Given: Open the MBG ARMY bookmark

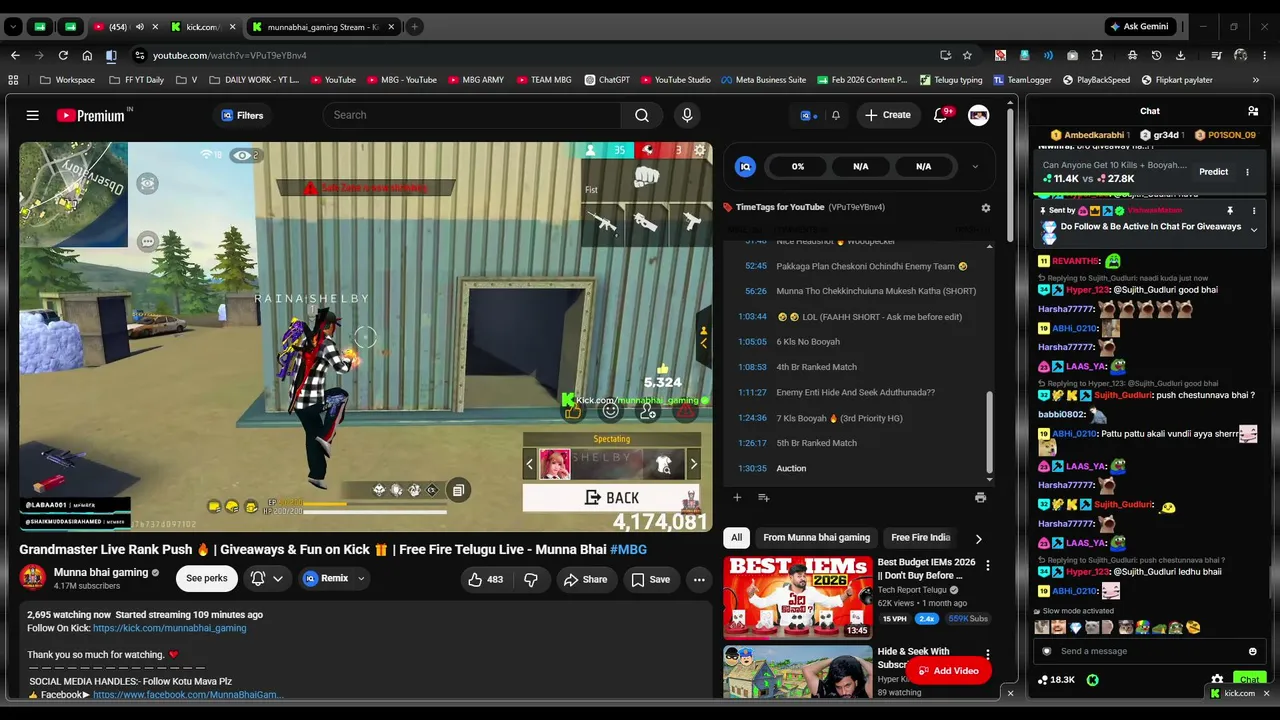Looking at the screenshot, I should point(476,80).
